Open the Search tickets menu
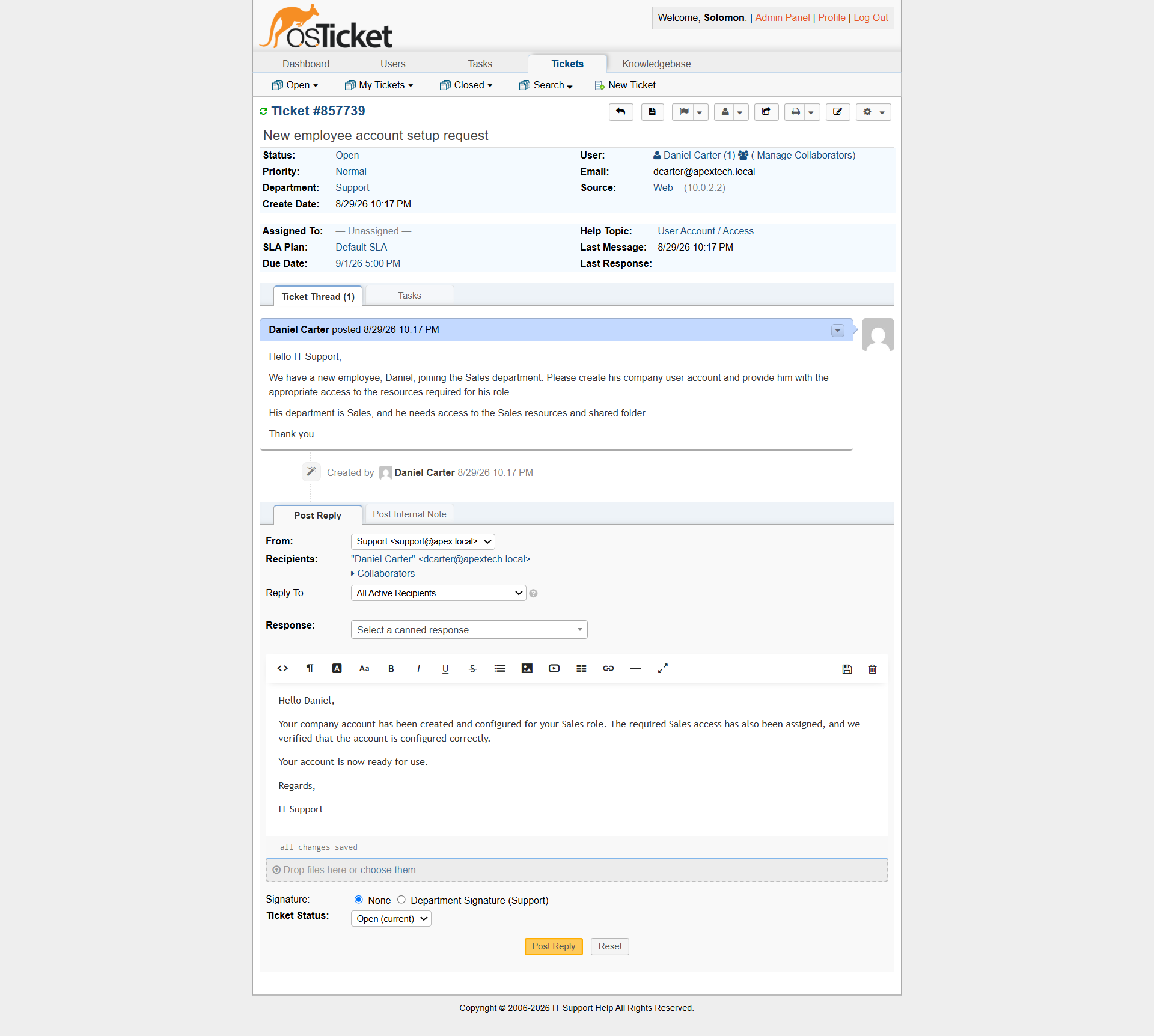This screenshot has width=1154, height=1036. tap(546, 85)
